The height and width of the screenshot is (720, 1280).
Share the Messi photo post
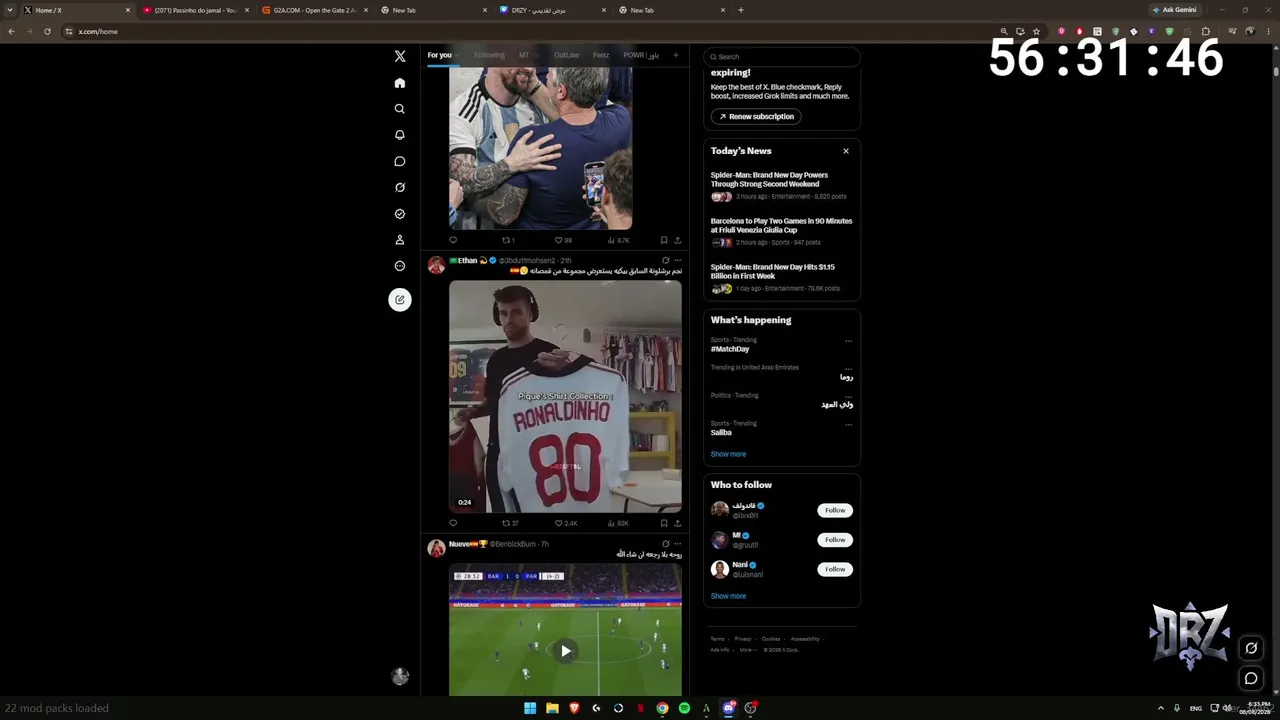[x=677, y=240]
